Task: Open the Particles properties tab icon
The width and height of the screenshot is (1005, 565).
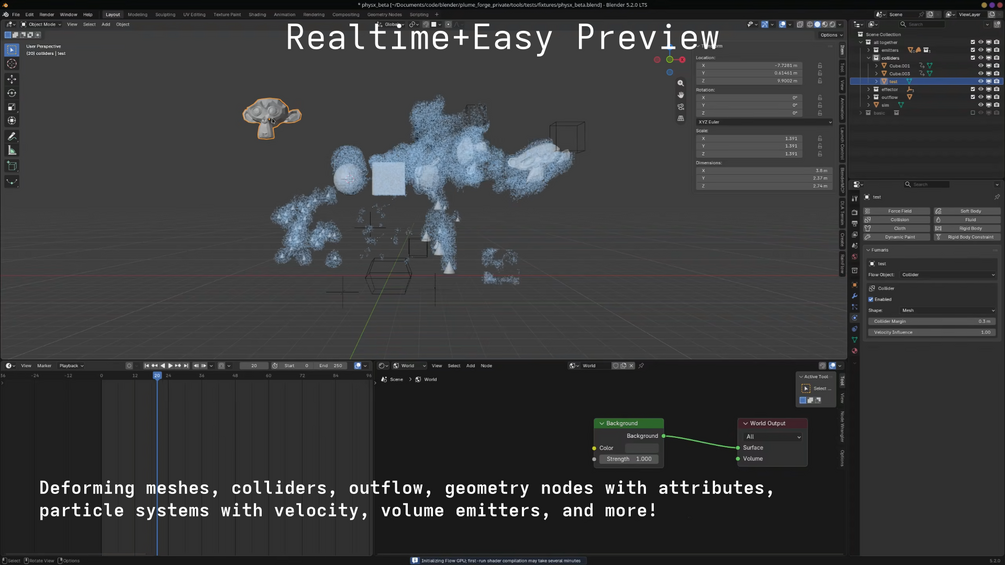Action: pyautogui.click(x=854, y=307)
